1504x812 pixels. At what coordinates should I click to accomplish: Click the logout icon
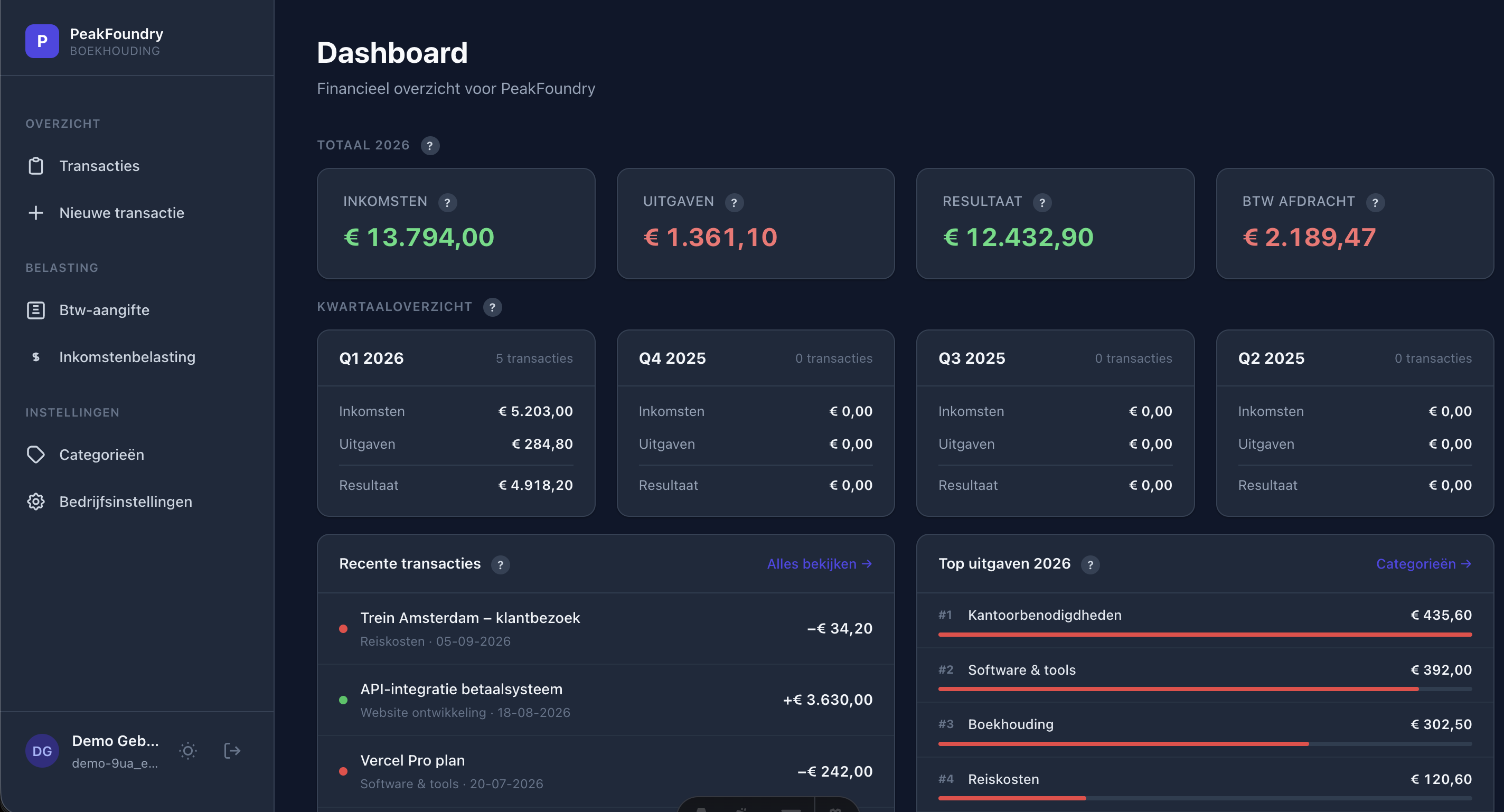pyautogui.click(x=232, y=750)
